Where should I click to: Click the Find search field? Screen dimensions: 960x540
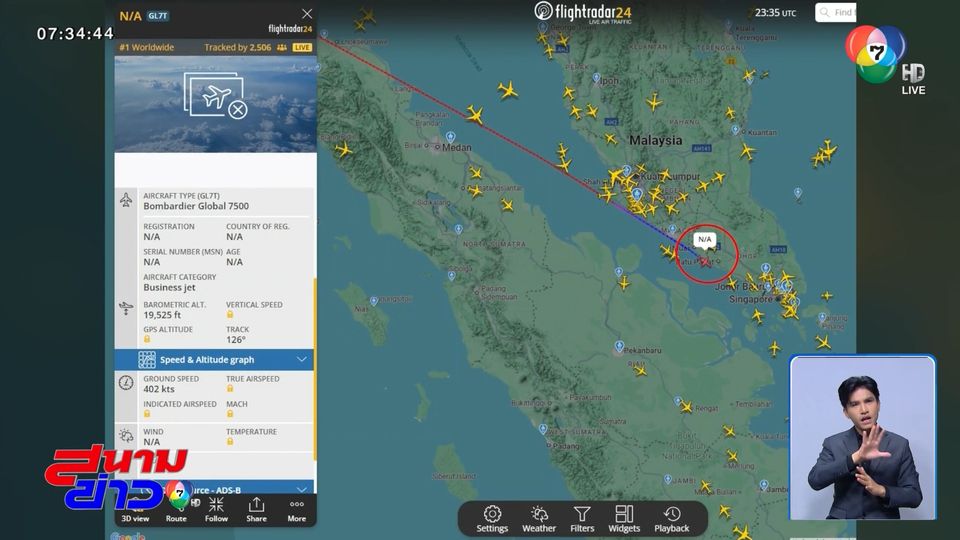click(836, 12)
